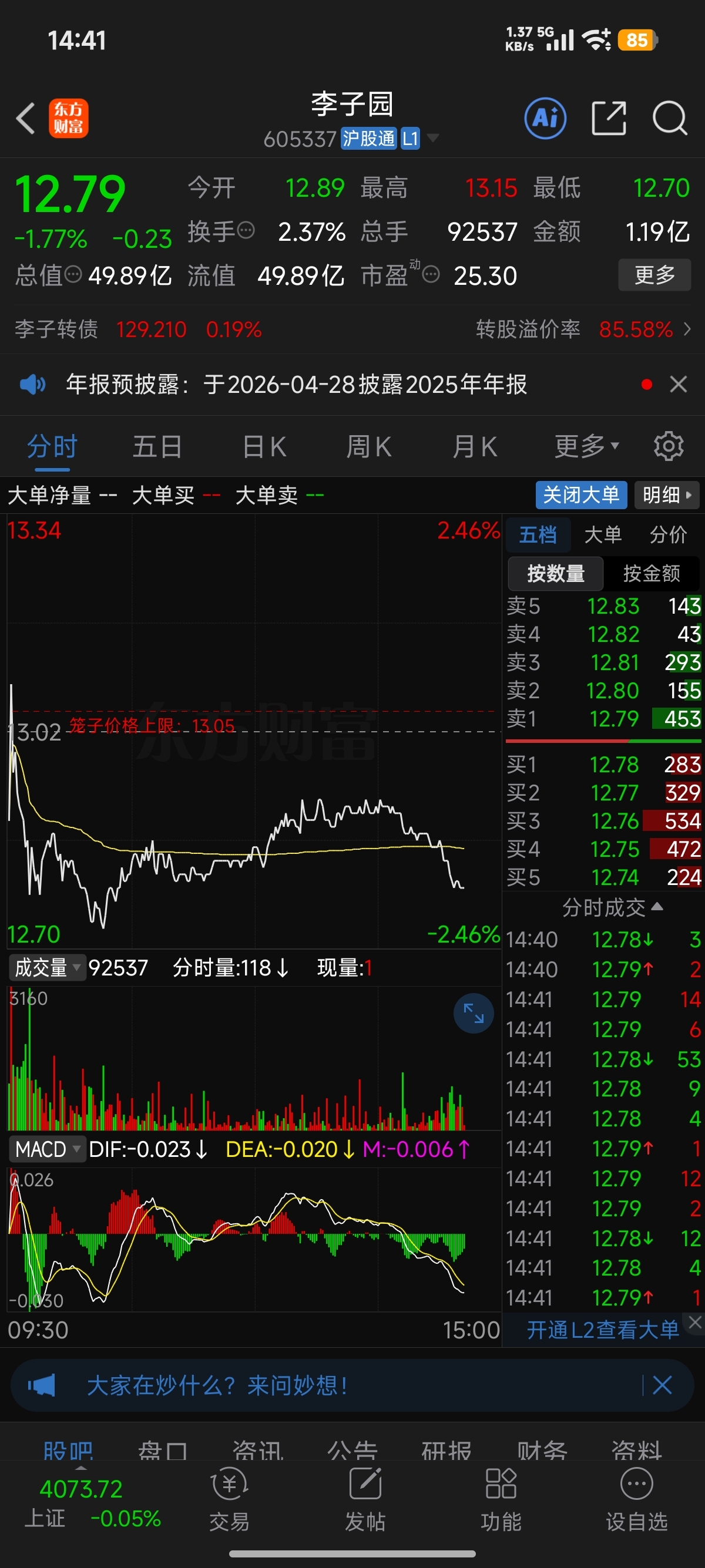Tap the 更多 quote details button
The height and width of the screenshot is (1568, 705).
pyautogui.click(x=654, y=274)
